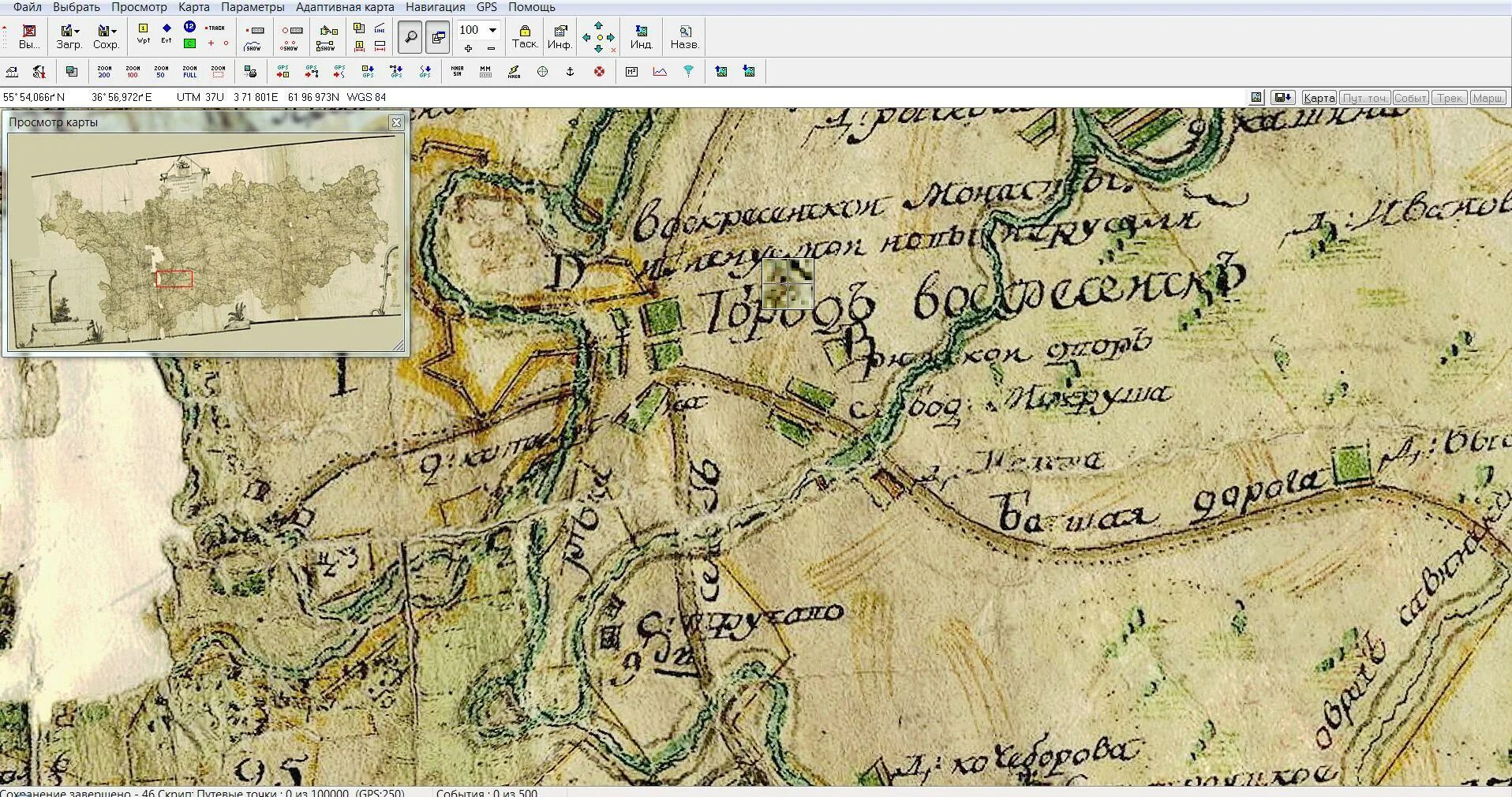Open the Навигация menu
The width and height of the screenshot is (1512, 797).
coord(435,7)
